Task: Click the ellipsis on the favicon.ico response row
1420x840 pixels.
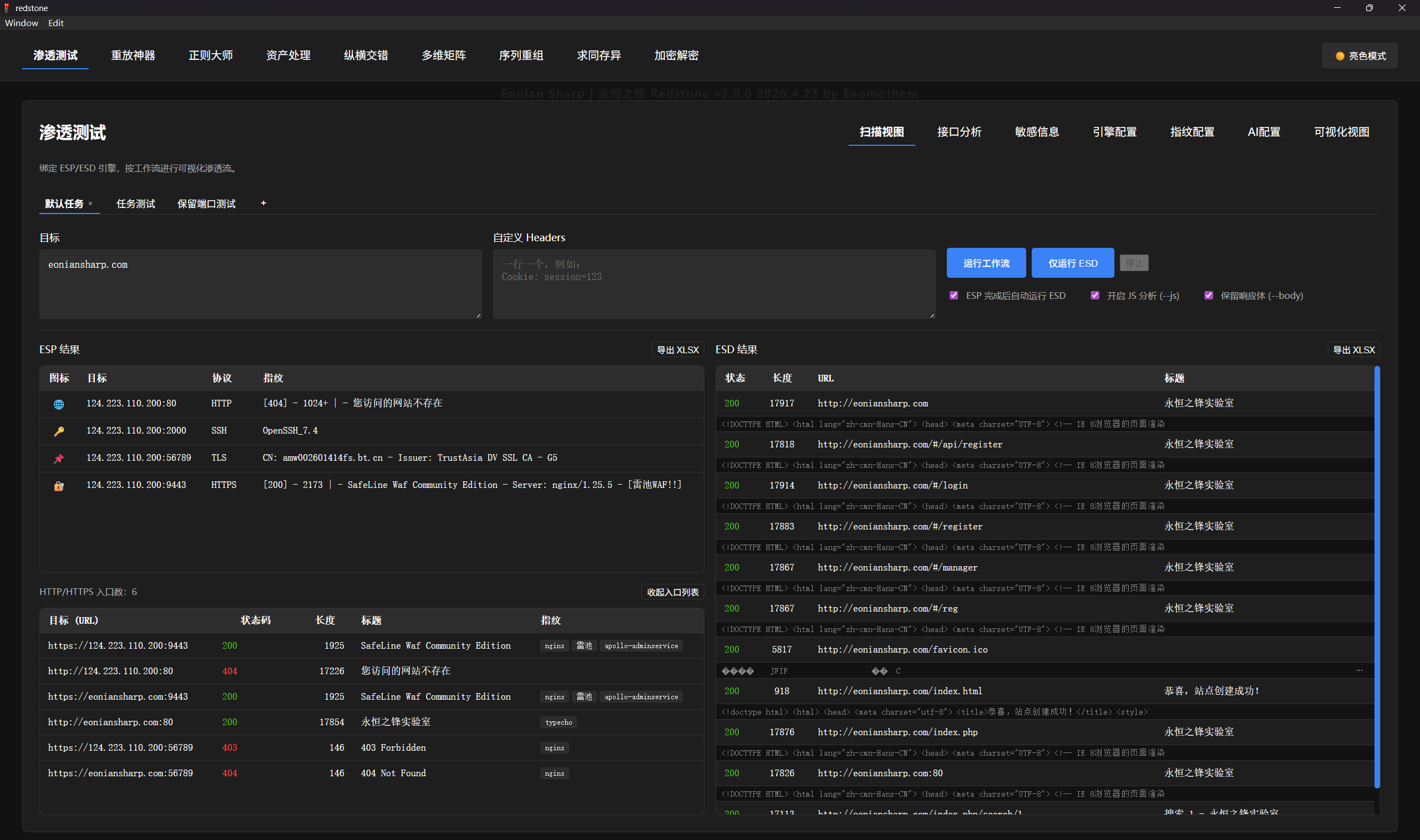Action: coord(1360,670)
